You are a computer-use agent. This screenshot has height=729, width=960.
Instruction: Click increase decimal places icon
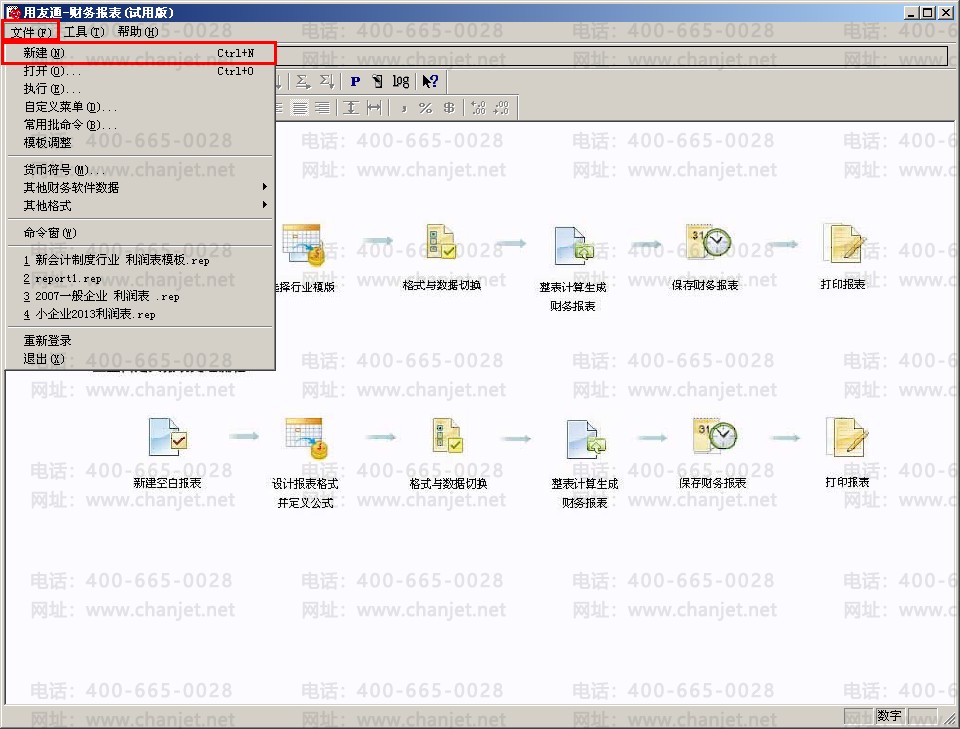(478, 108)
